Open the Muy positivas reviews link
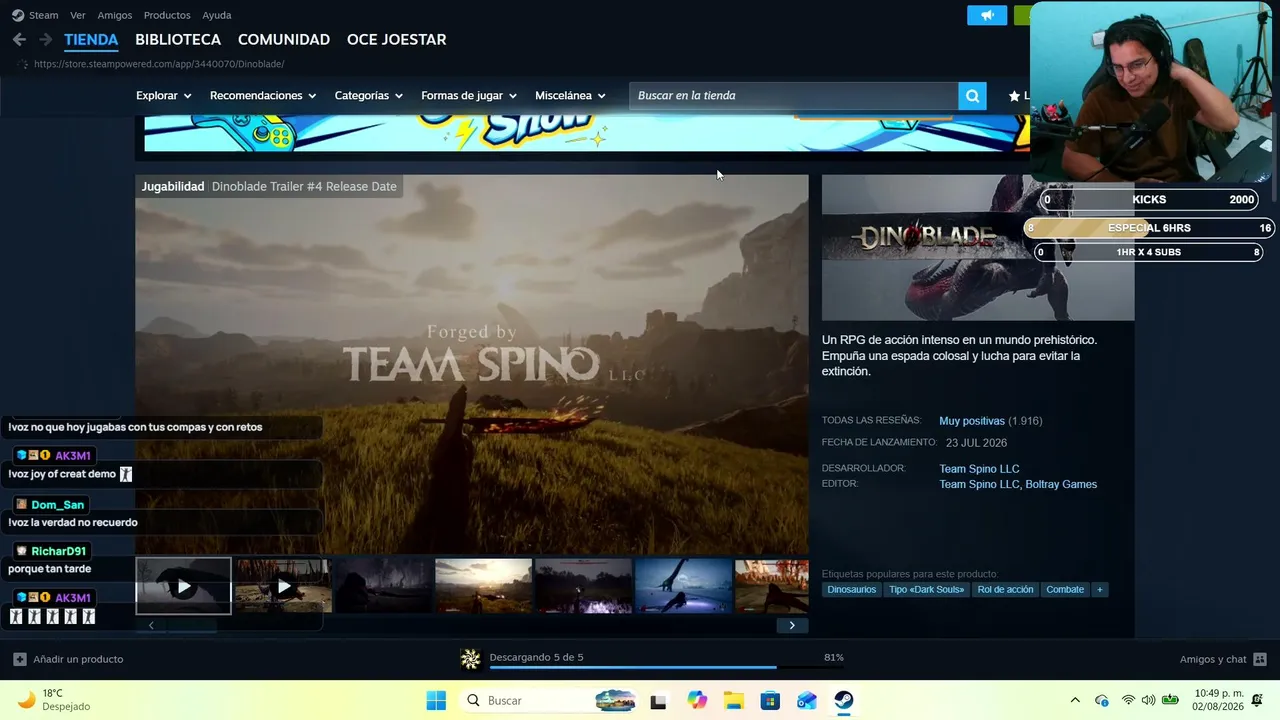The width and height of the screenshot is (1280, 720). click(972, 421)
